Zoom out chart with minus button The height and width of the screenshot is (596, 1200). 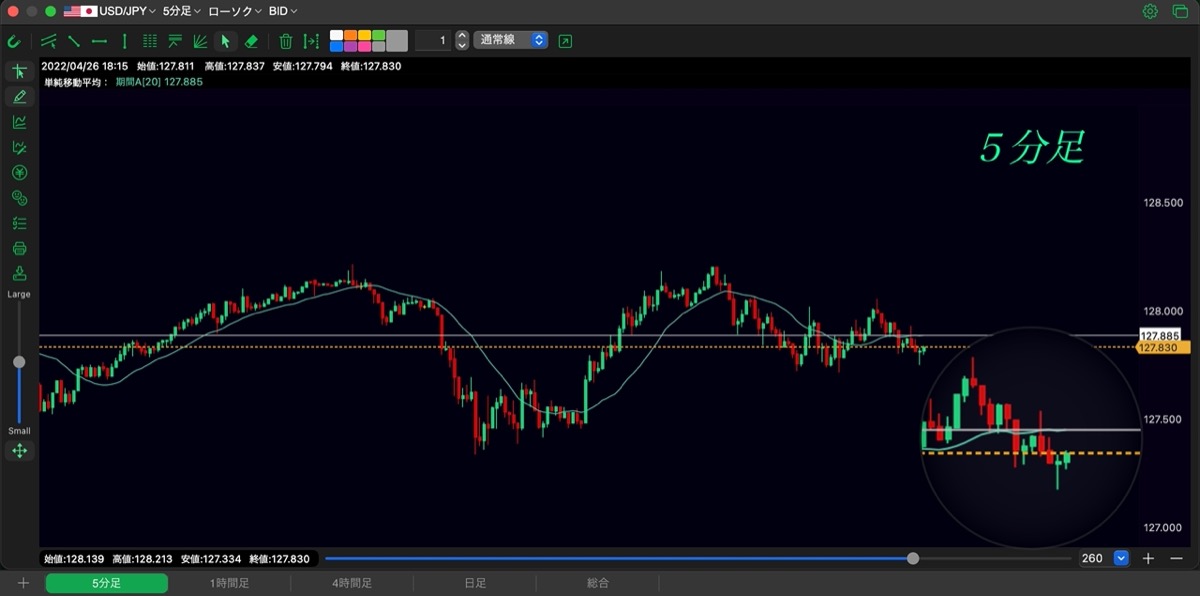[x=1177, y=558]
